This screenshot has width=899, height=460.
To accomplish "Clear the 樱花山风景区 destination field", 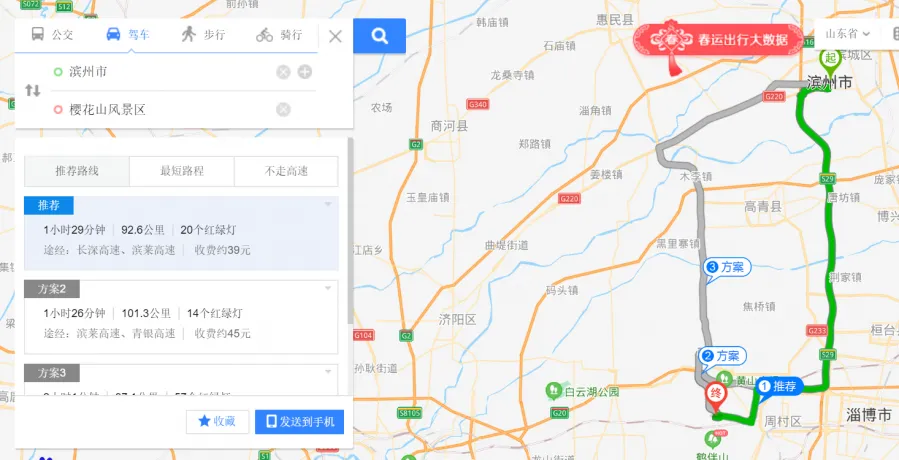I will point(283,110).
